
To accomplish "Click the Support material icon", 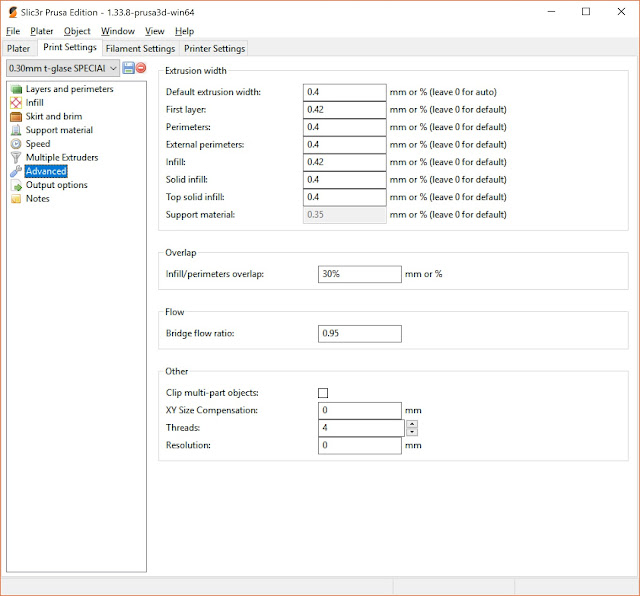I will (16, 130).
